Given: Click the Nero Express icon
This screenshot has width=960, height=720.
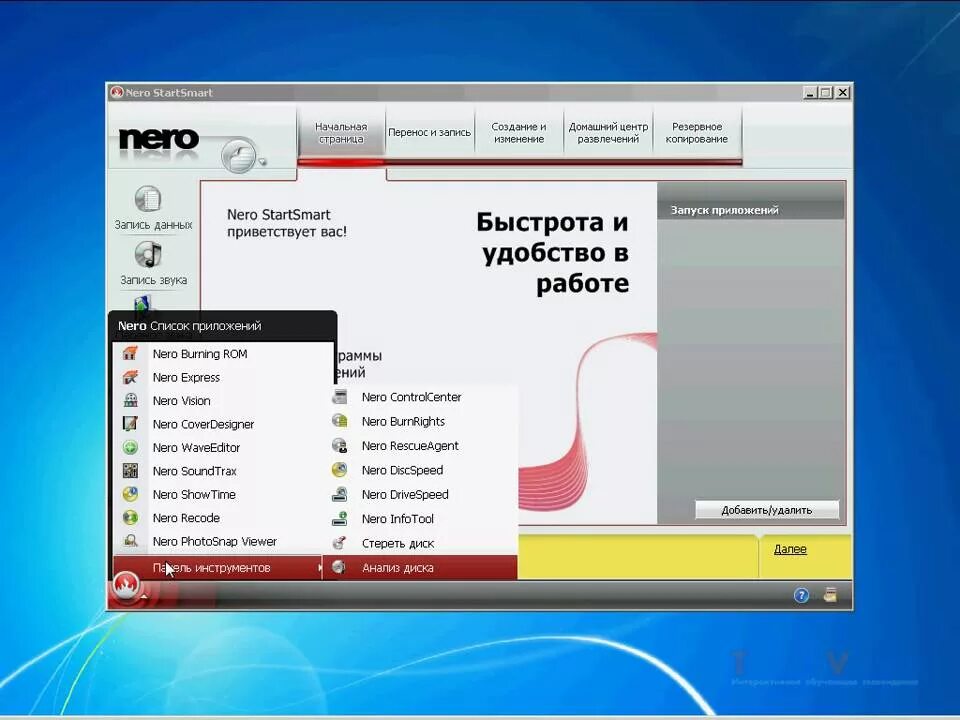Looking at the screenshot, I should 130,377.
